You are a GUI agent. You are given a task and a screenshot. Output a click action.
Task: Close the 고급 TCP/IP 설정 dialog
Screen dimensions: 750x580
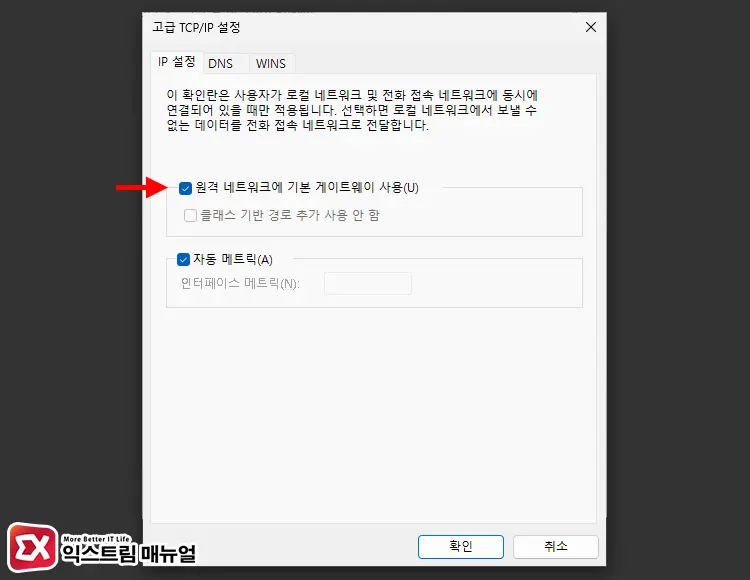click(x=591, y=27)
